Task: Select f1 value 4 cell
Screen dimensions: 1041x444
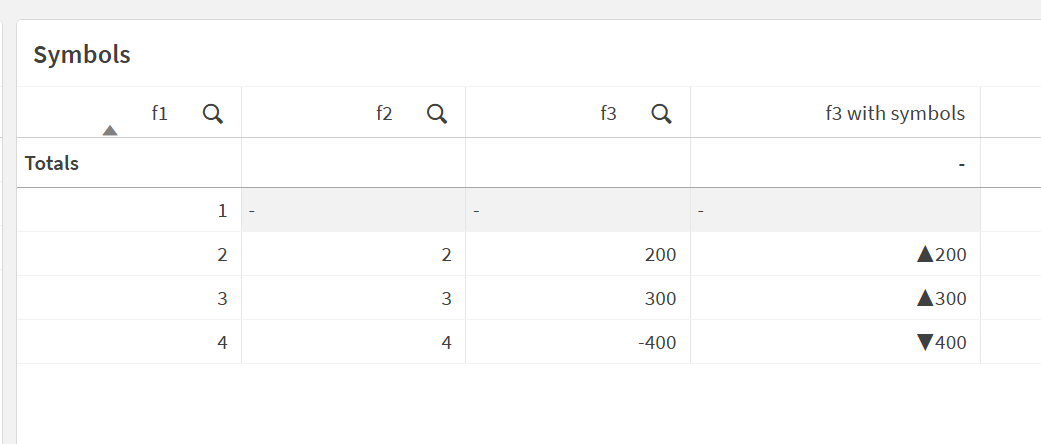Action: point(129,342)
